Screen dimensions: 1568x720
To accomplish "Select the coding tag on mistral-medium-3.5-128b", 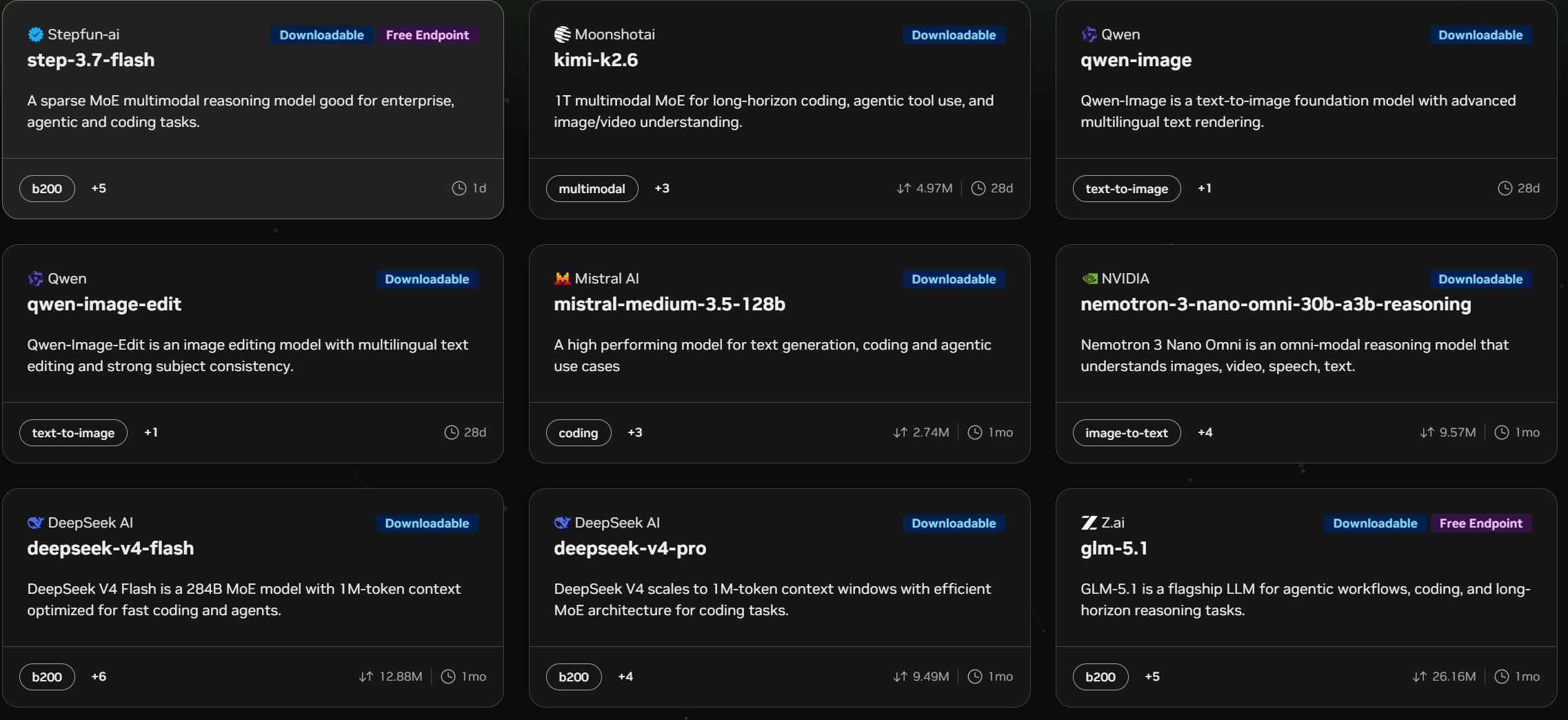I will [579, 433].
